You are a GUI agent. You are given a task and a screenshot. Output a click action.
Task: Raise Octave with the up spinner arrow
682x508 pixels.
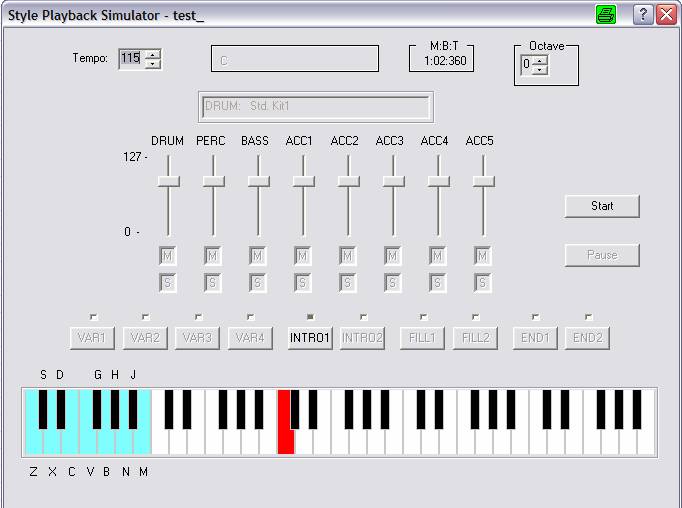point(540,60)
